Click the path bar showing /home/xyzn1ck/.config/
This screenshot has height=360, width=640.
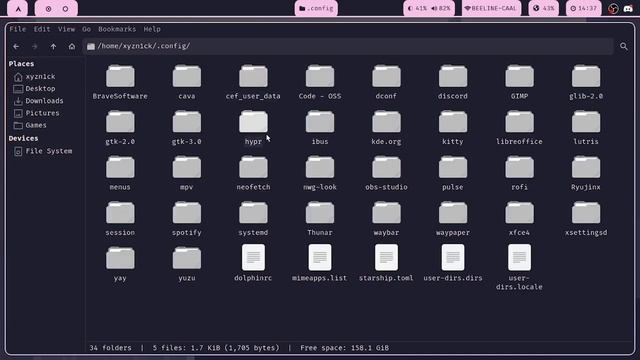click(x=348, y=46)
